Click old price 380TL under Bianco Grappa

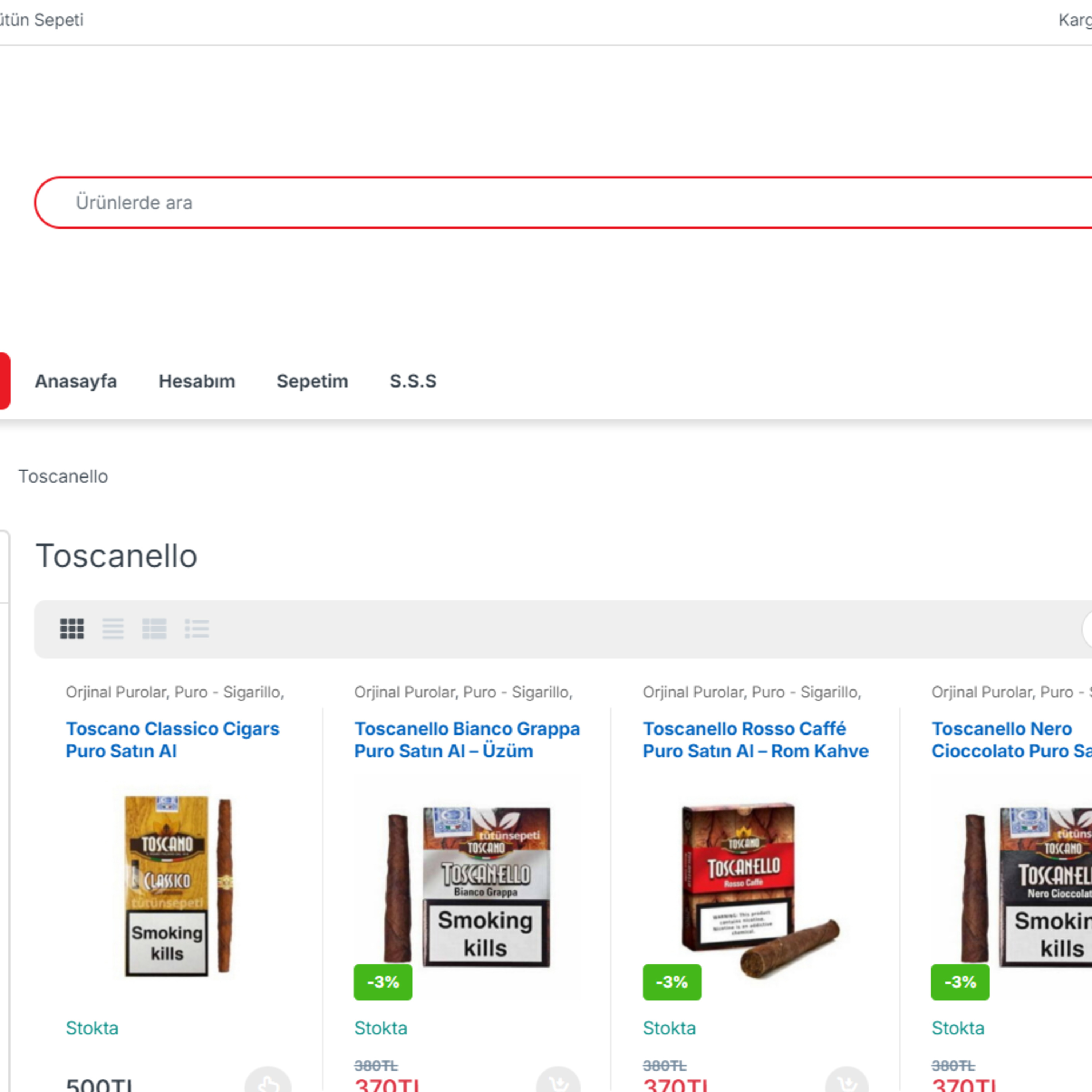pyautogui.click(x=376, y=1066)
